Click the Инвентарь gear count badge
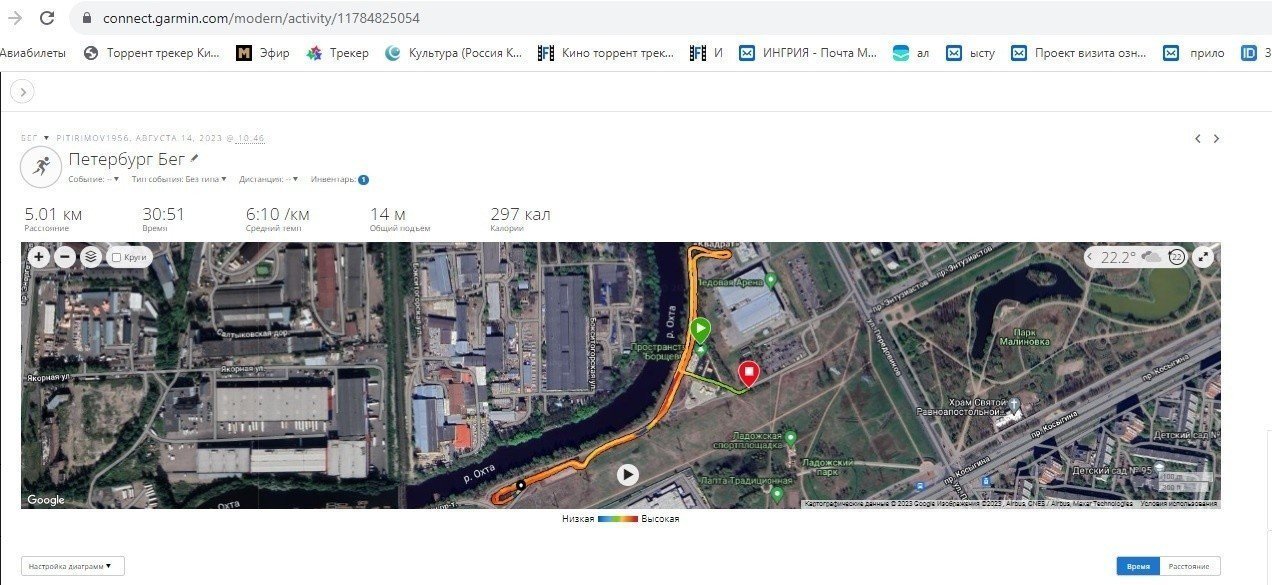Image resolution: width=1272 pixels, height=585 pixels. point(363,180)
